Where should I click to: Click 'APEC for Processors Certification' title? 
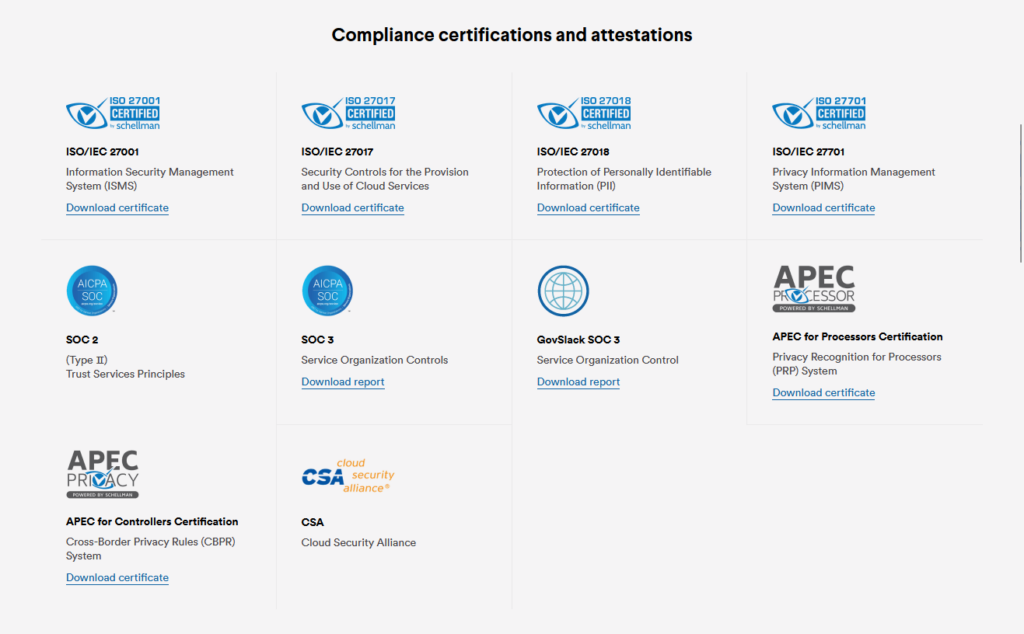pos(857,337)
